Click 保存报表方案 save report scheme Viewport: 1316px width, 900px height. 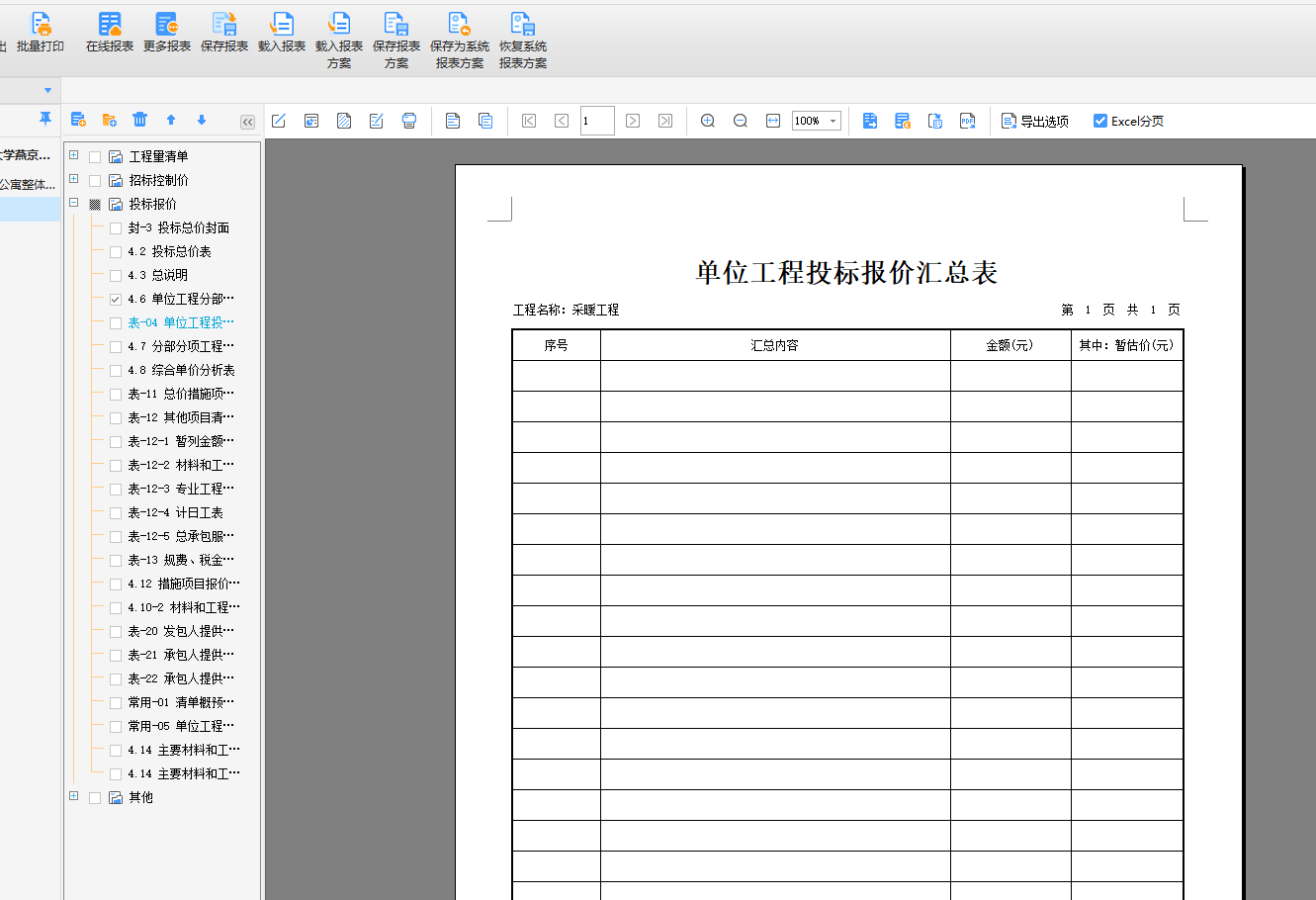click(396, 41)
